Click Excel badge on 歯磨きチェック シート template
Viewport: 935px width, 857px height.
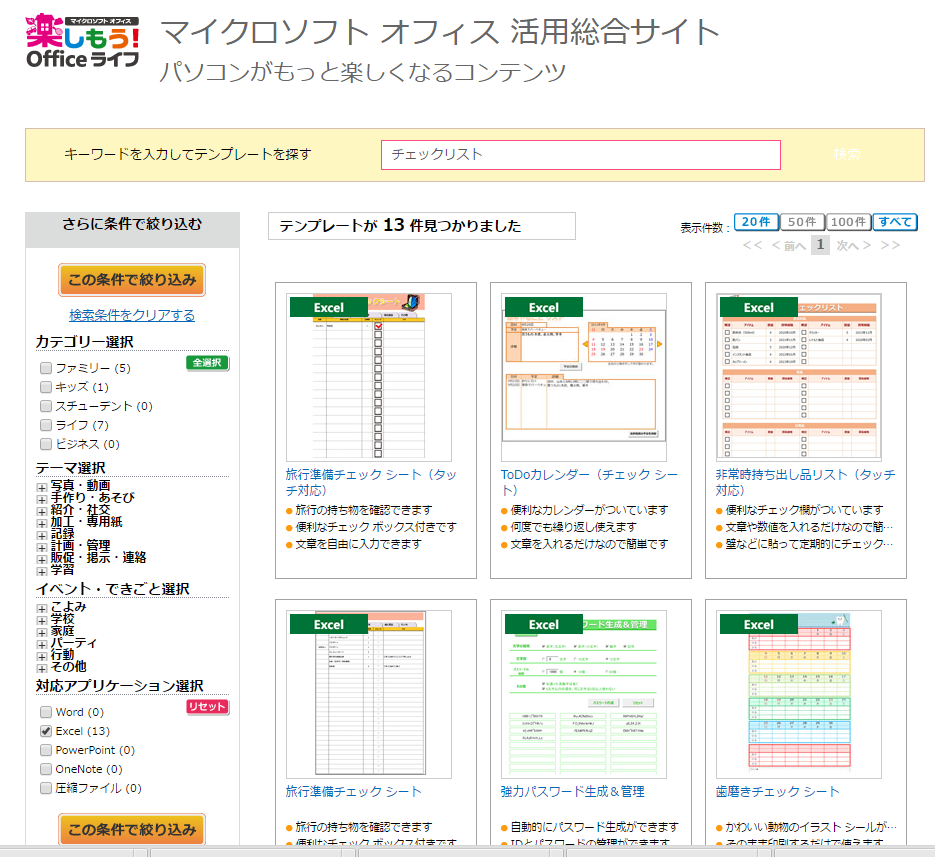click(759, 624)
